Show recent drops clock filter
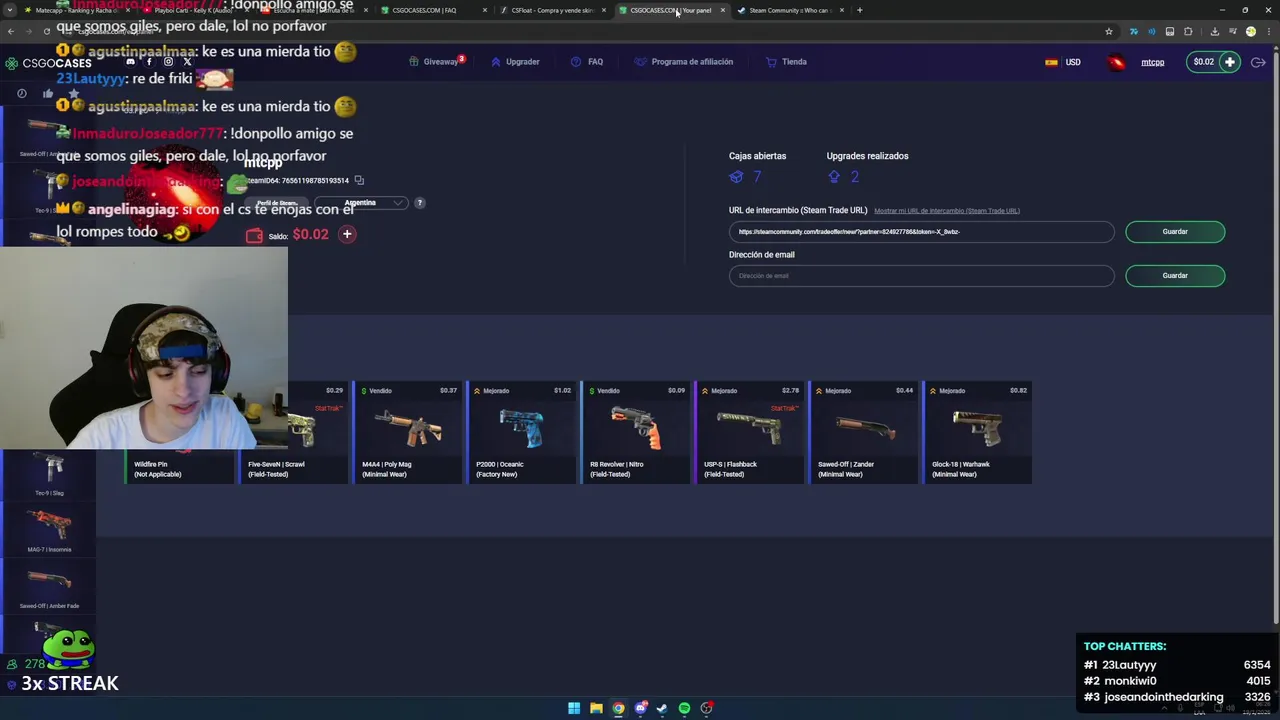 pyautogui.click(x=22, y=94)
